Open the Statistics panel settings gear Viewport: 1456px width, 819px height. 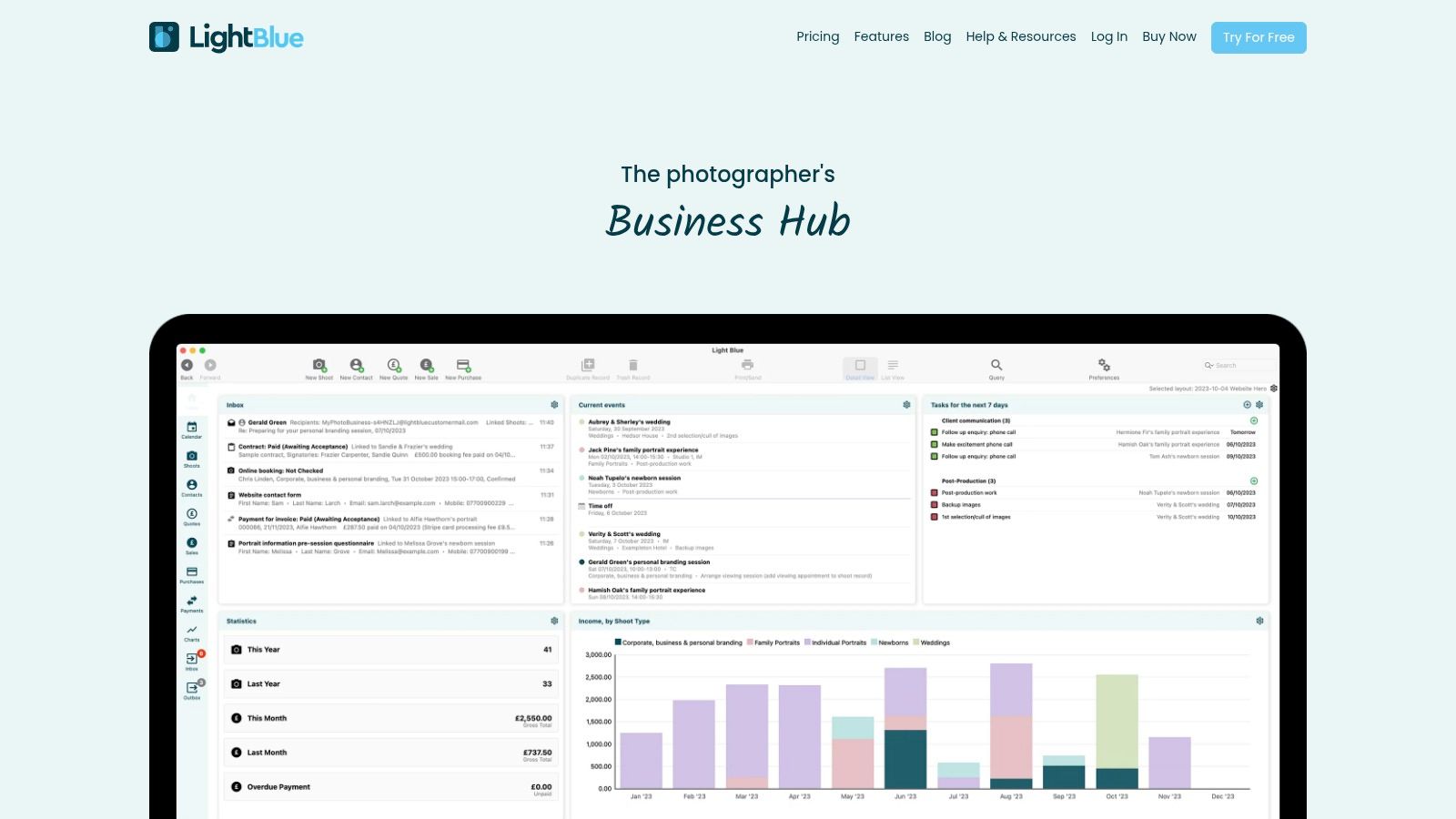click(554, 621)
